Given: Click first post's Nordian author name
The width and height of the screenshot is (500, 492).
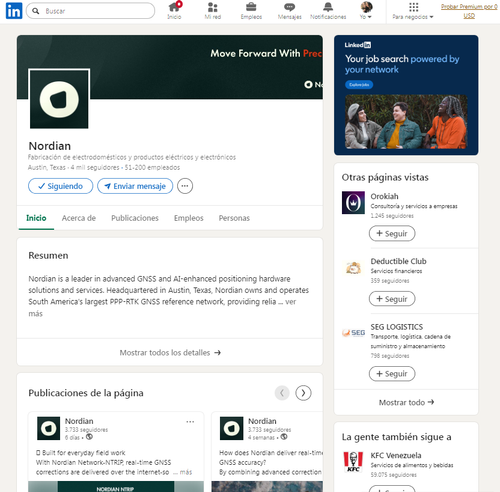Looking at the screenshot, I should point(79,421).
